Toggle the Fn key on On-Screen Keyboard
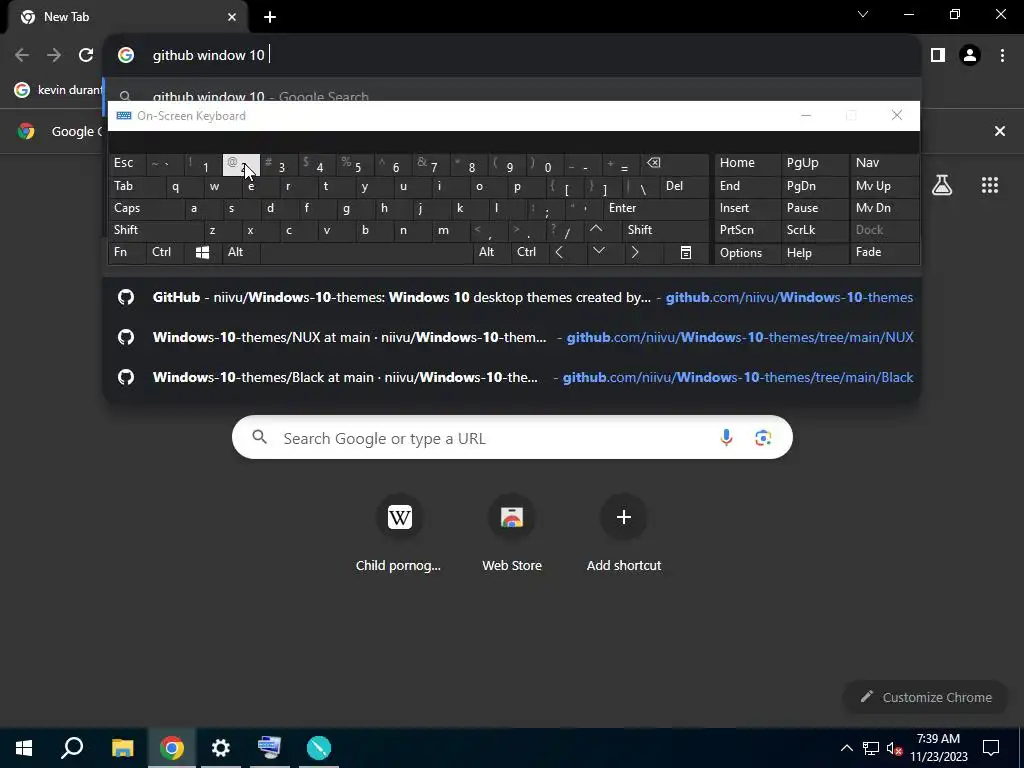 tap(127, 253)
